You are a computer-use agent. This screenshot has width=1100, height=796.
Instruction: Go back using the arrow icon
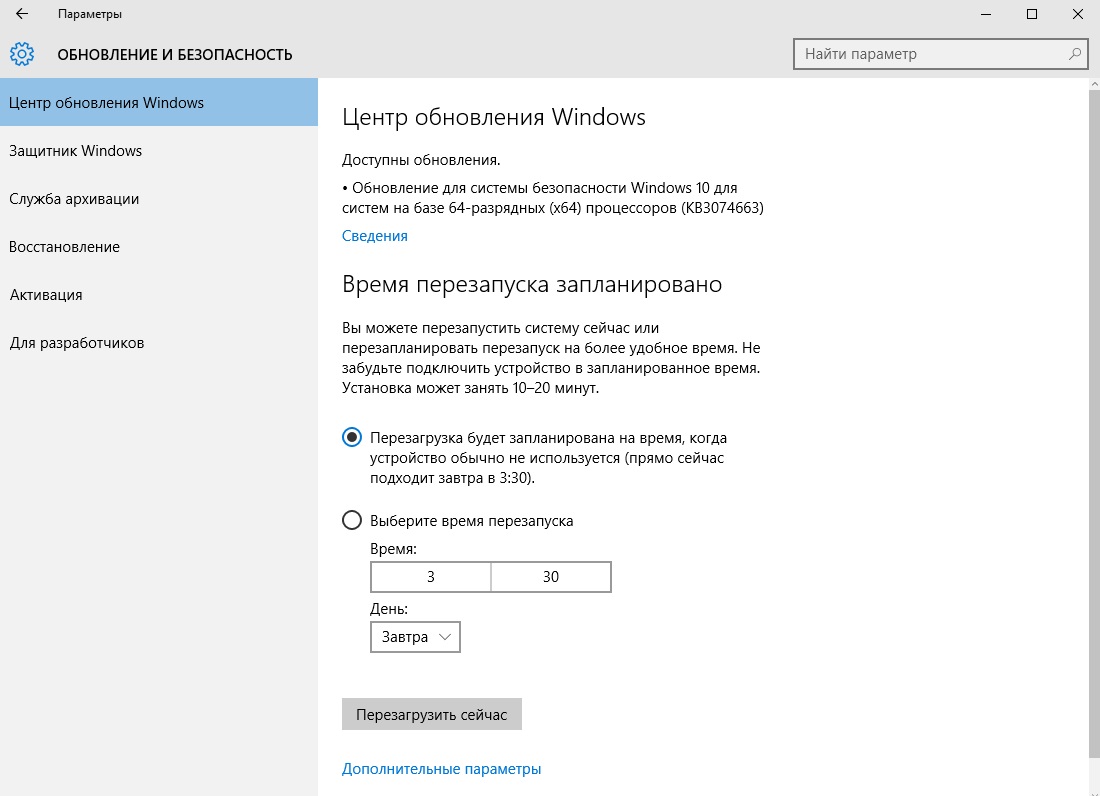22,13
